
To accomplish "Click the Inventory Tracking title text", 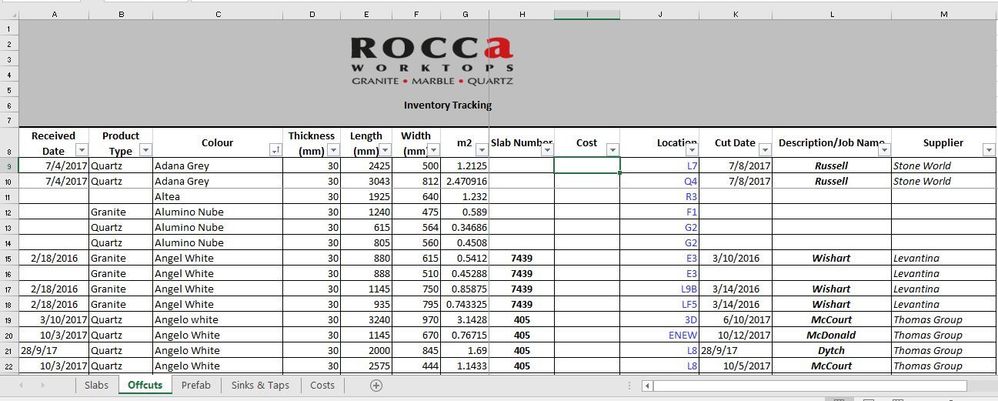I will (x=447, y=105).
